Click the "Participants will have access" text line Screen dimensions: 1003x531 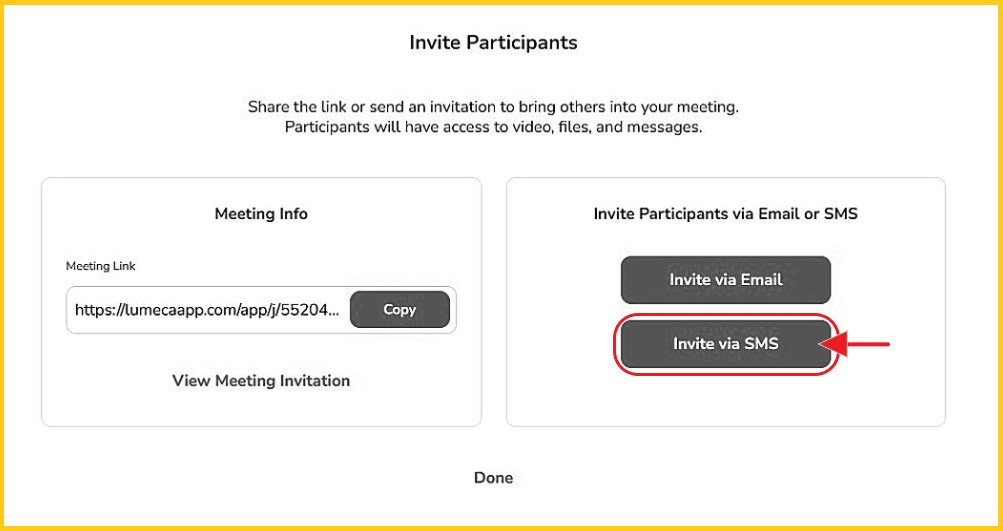pyautogui.click(x=493, y=127)
